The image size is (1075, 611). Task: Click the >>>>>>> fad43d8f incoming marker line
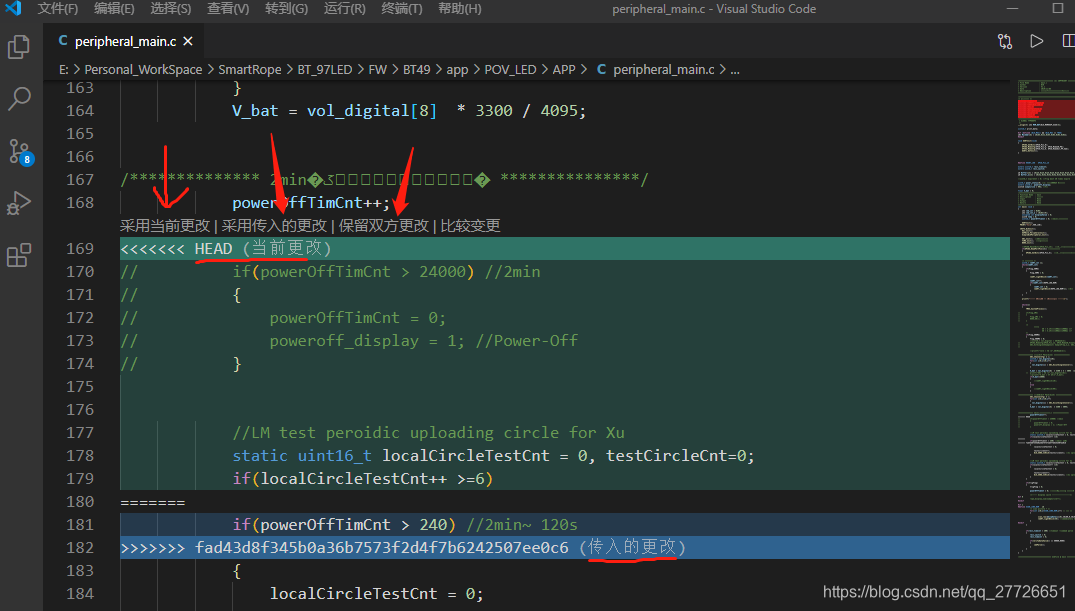(565, 547)
